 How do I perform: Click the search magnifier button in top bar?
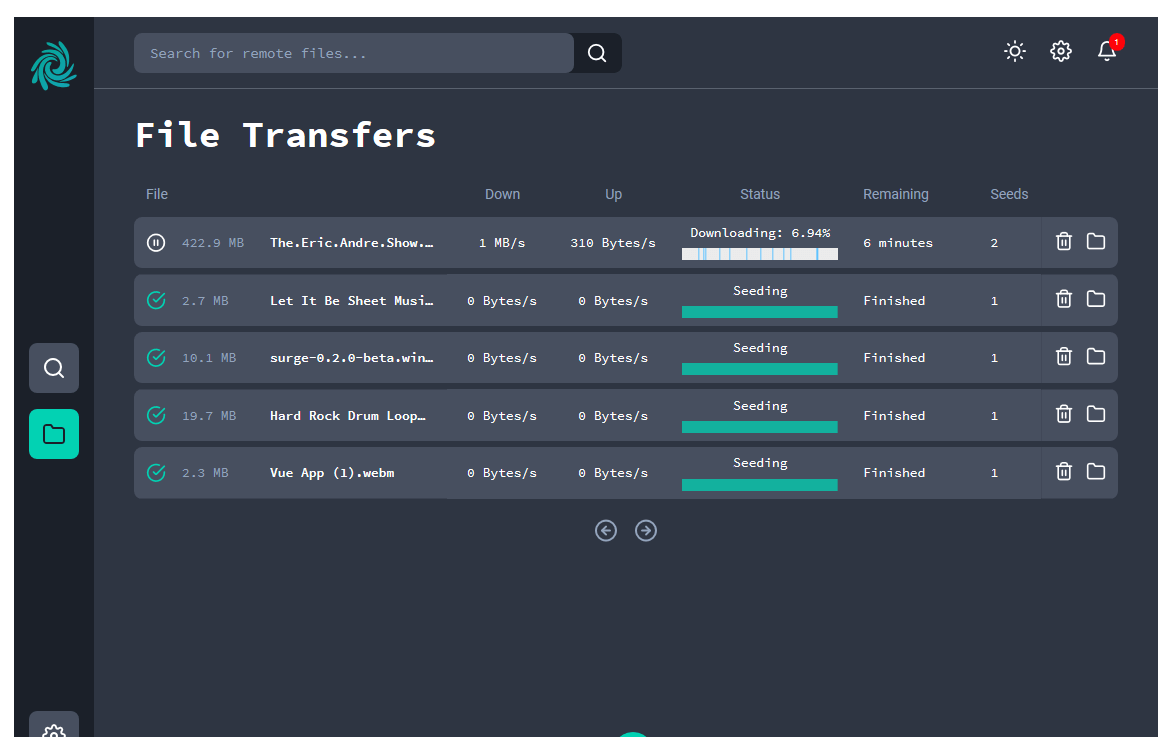(597, 53)
